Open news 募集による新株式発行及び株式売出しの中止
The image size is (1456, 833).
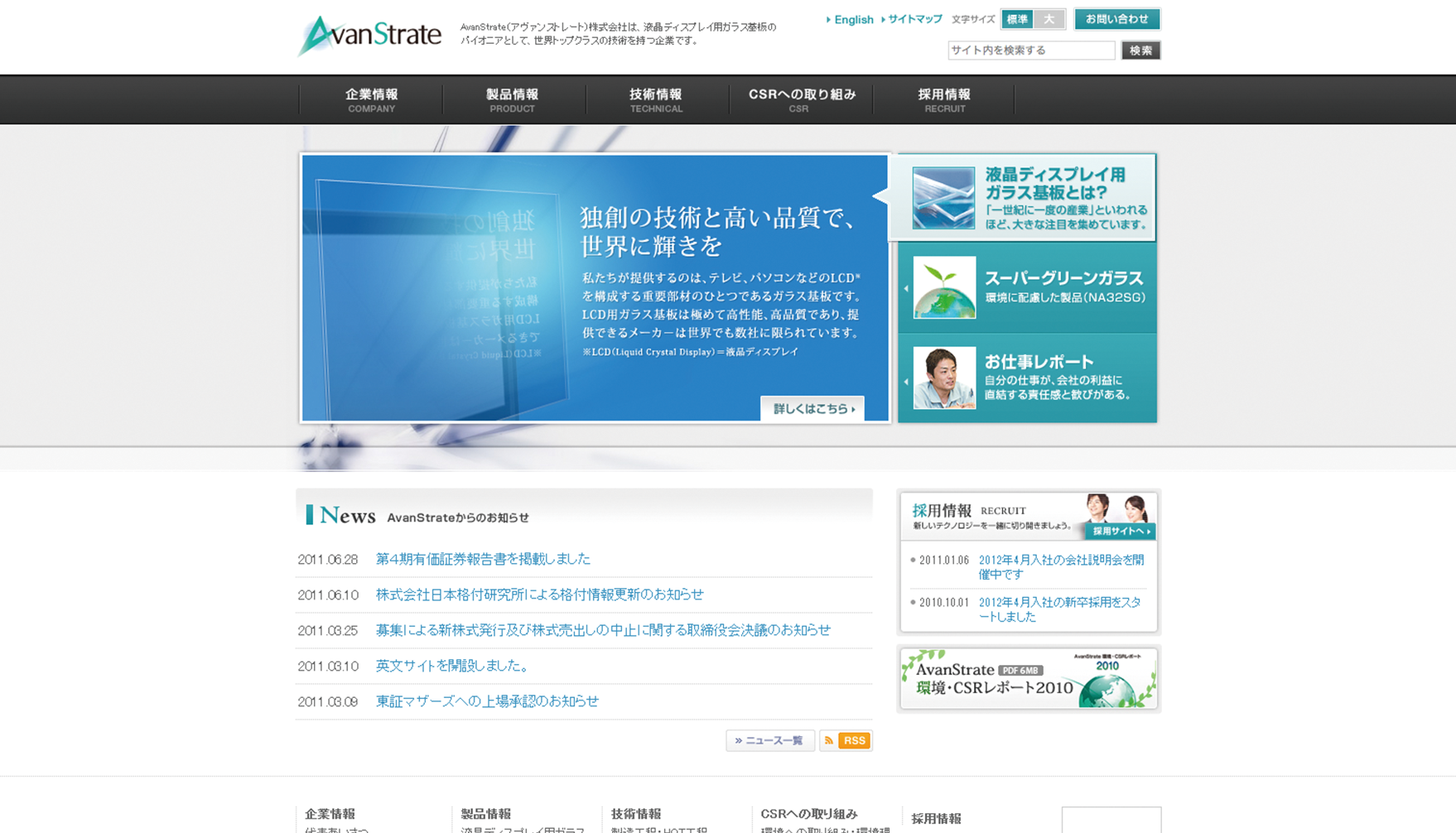pyautogui.click(x=603, y=630)
